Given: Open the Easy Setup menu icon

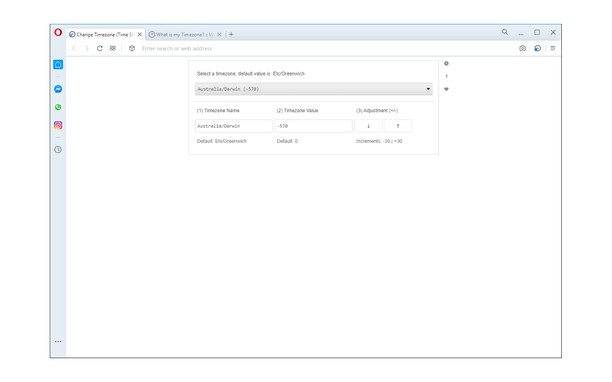Looking at the screenshot, I should 553,48.
